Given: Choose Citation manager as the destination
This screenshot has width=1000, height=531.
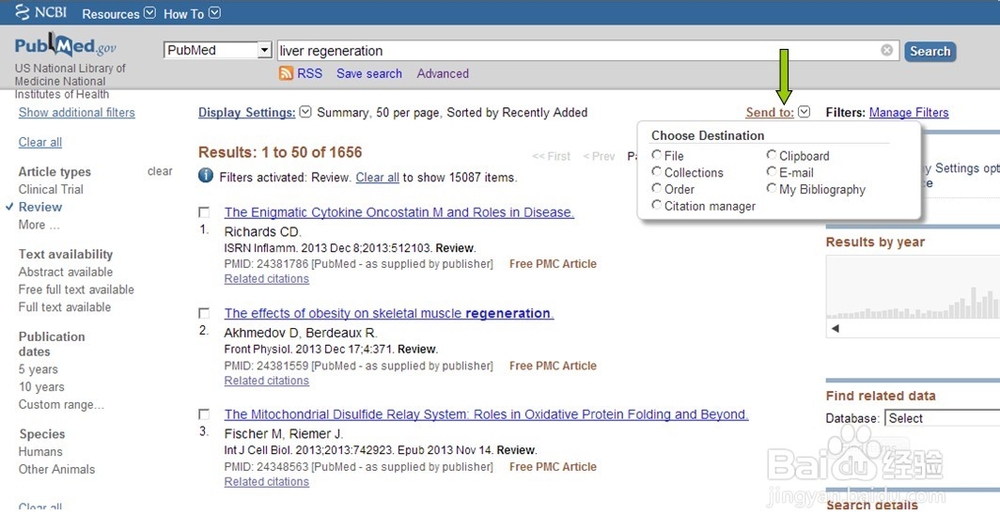Looking at the screenshot, I should 656,205.
